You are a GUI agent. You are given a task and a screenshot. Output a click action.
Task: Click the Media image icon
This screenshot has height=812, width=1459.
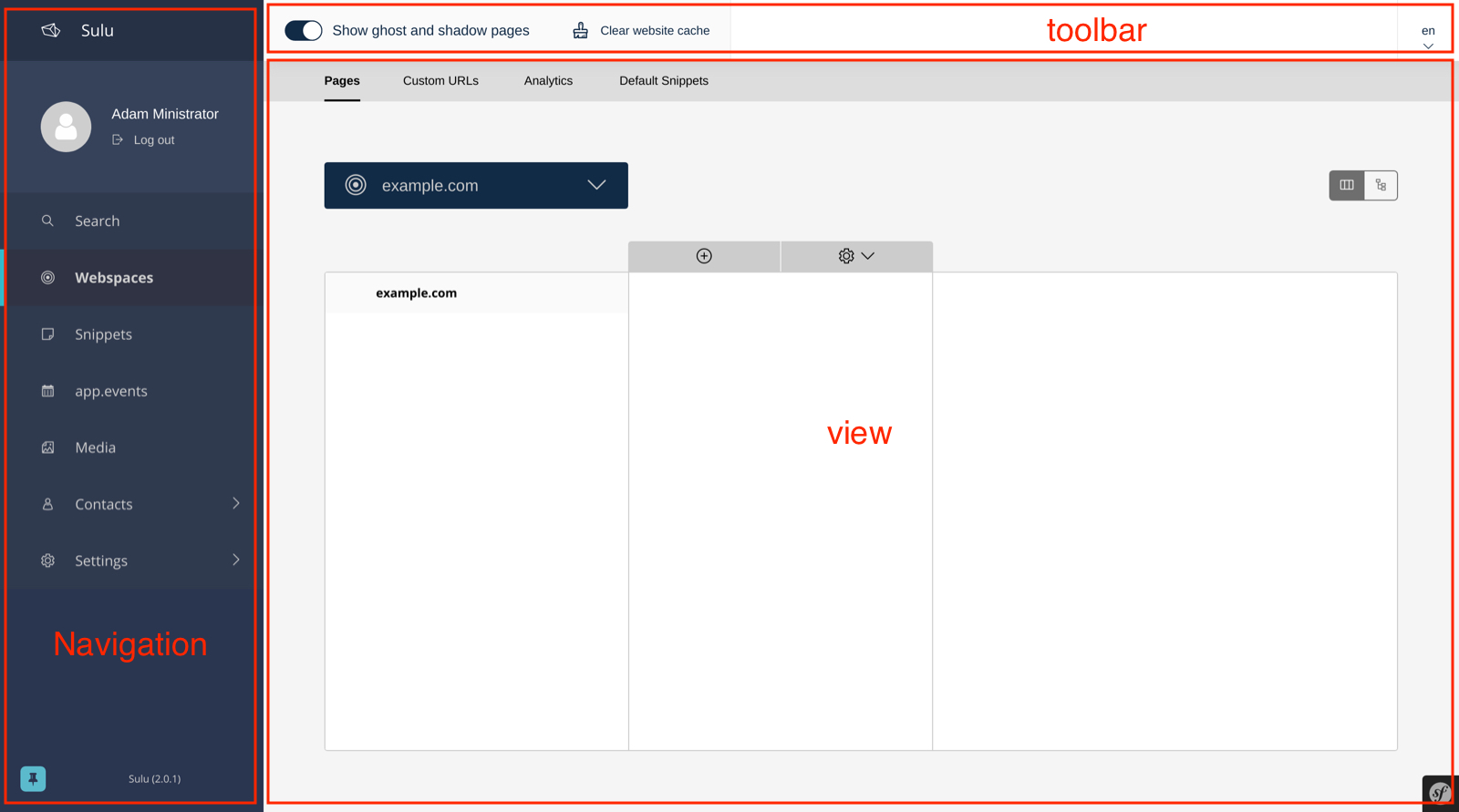click(48, 447)
